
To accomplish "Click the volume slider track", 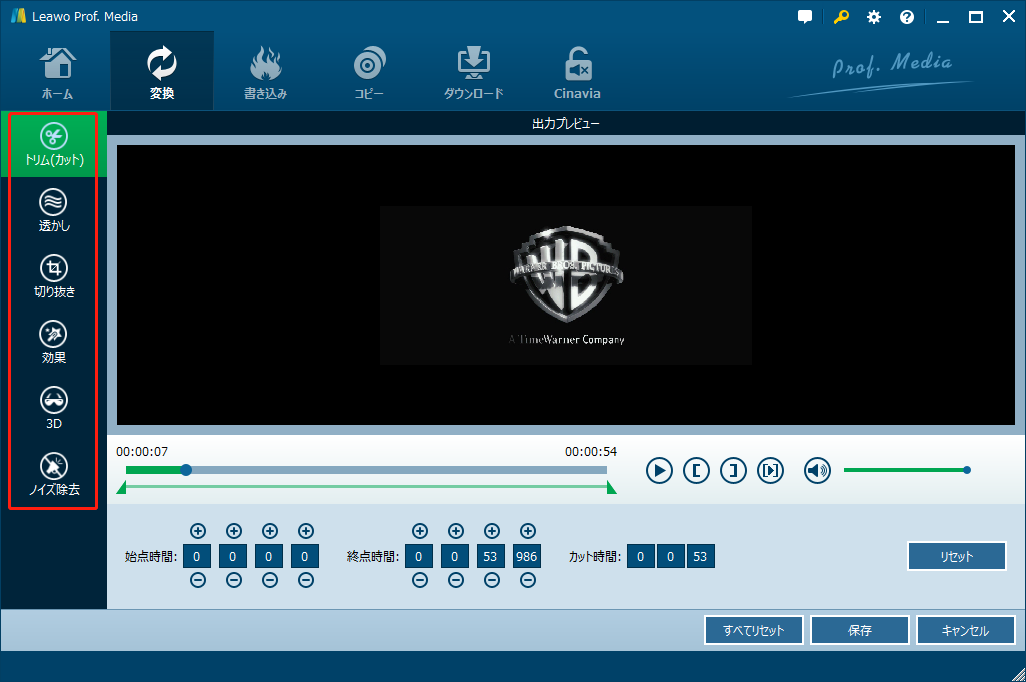I will click(906, 470).
